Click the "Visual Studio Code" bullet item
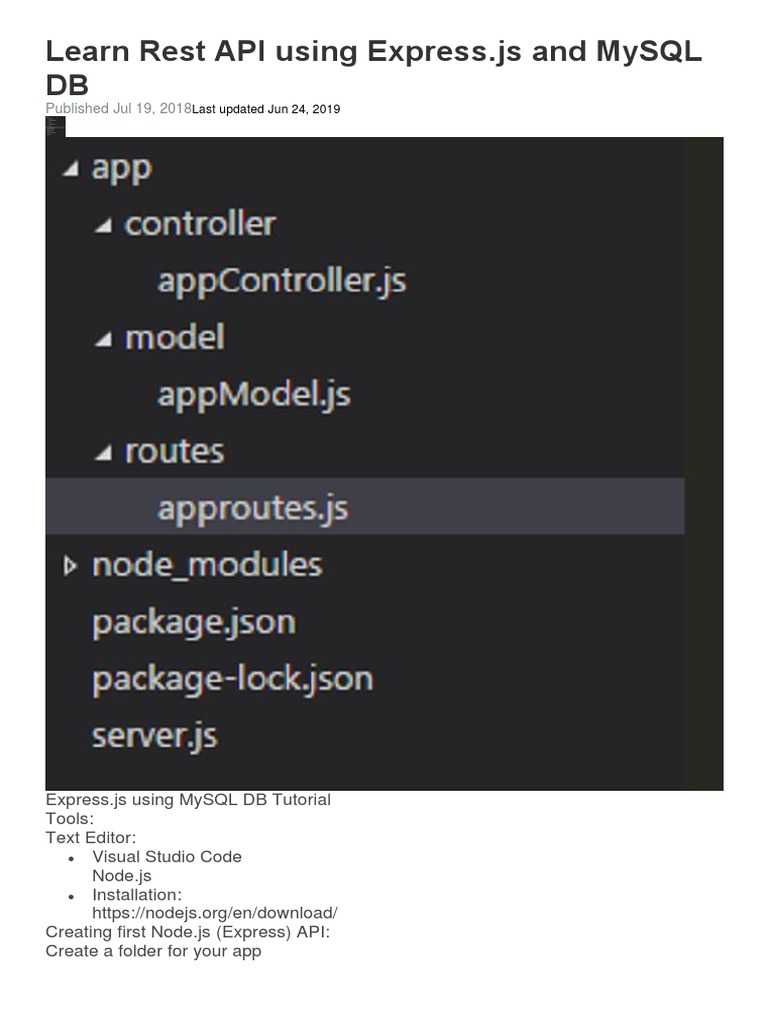This screenshot has height=1024, width=768. click(167, 857)
